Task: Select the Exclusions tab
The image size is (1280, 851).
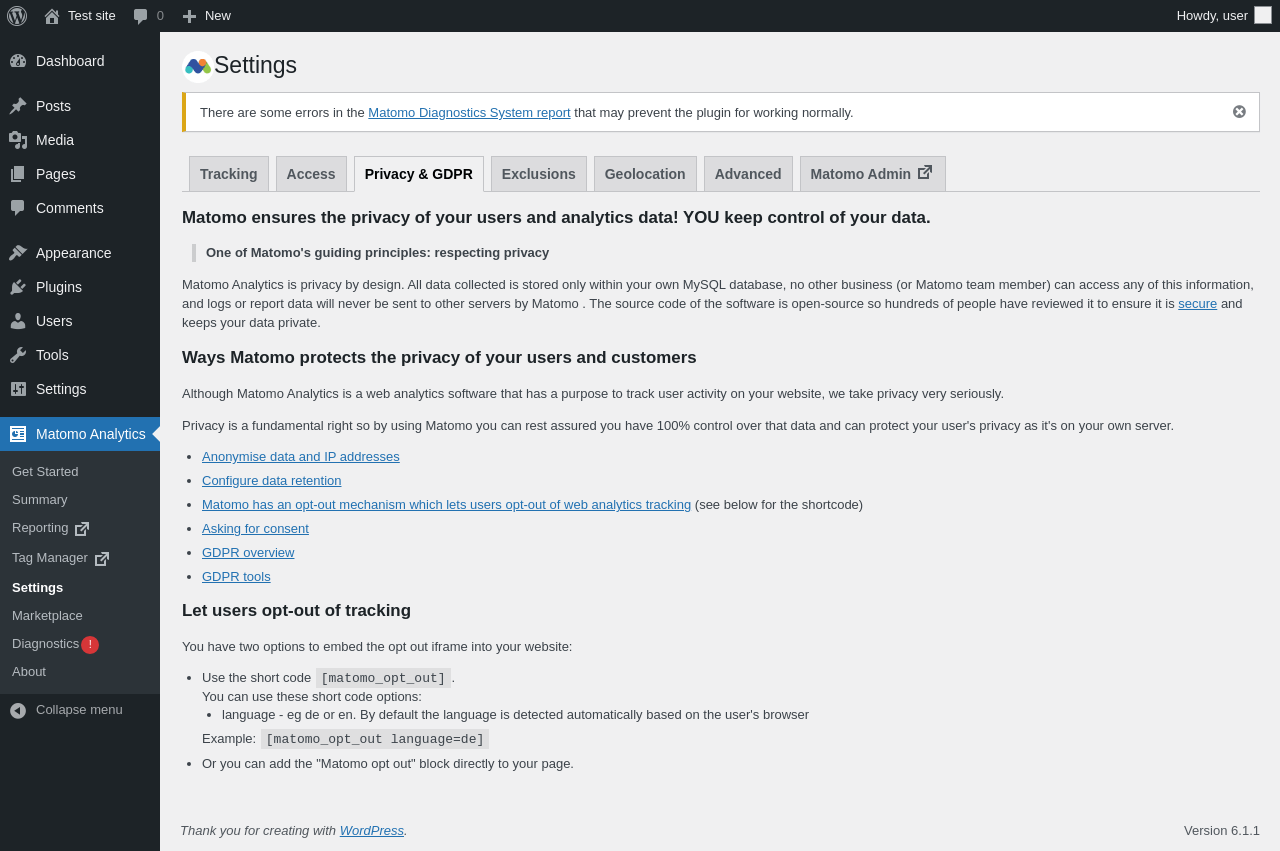Action: click(538, 174)
